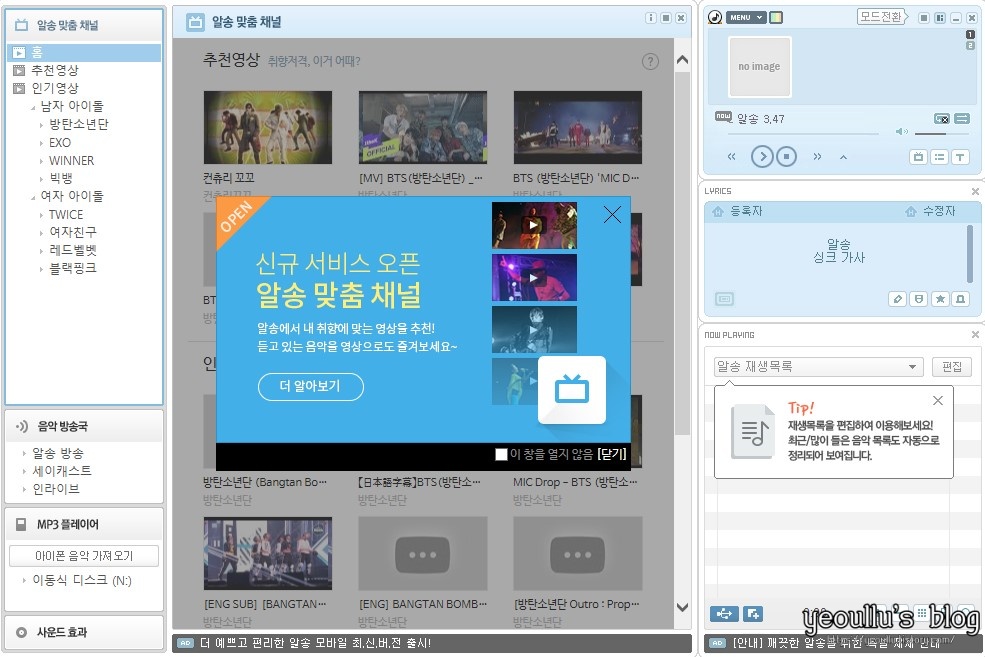Select 홈 in the channel sidebar

click(84, 53)
